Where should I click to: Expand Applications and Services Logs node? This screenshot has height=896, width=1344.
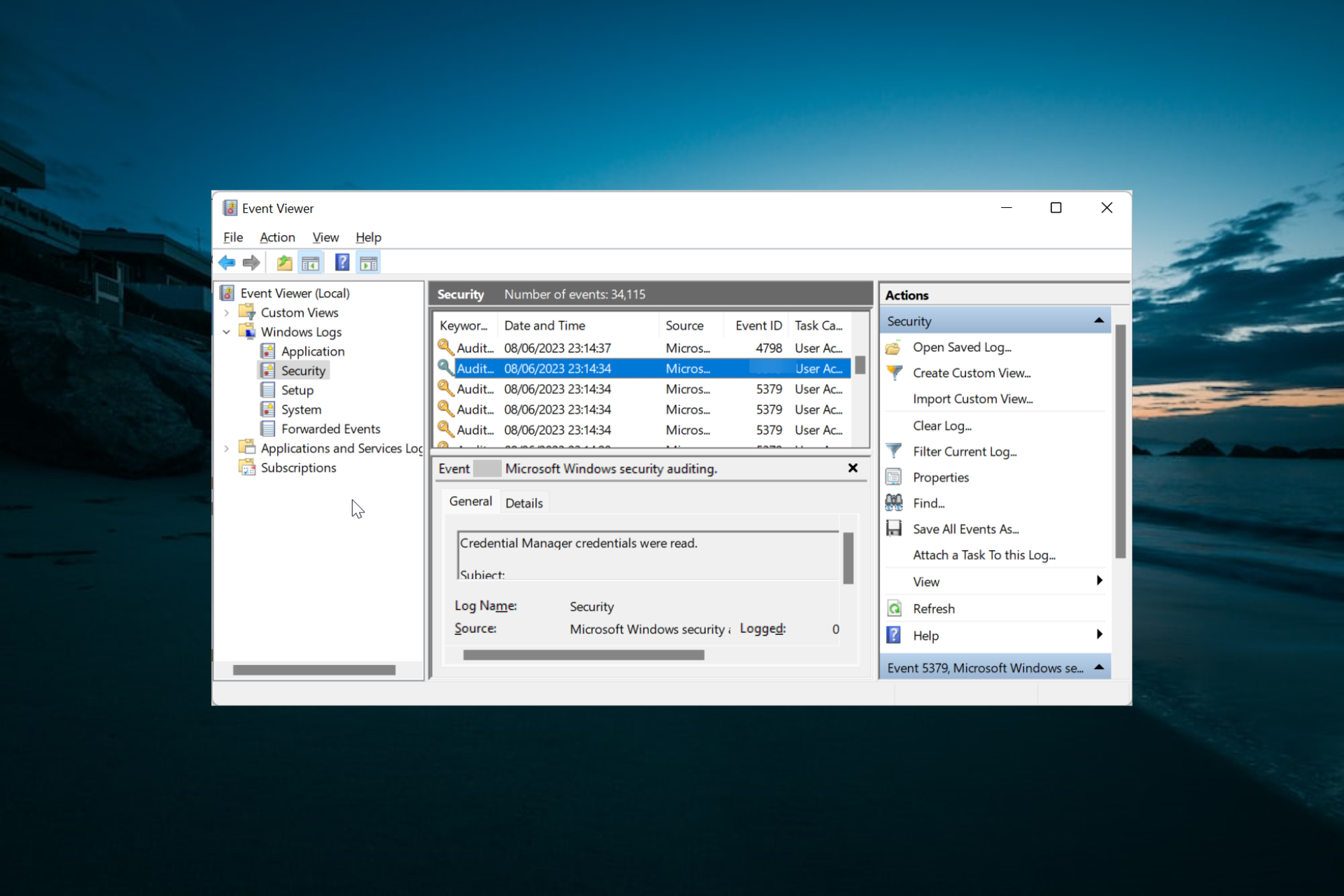pos(227,449)
